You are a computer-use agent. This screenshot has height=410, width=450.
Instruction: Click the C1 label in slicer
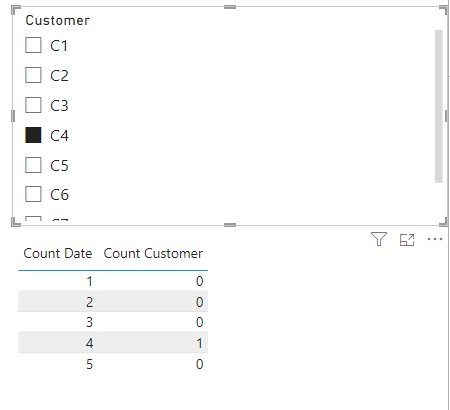[x=59, y=46]
